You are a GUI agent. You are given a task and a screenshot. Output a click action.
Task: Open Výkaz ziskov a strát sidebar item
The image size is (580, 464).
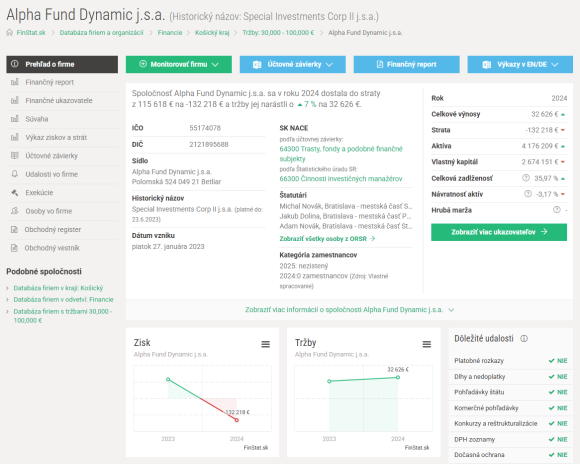(62, 138)
